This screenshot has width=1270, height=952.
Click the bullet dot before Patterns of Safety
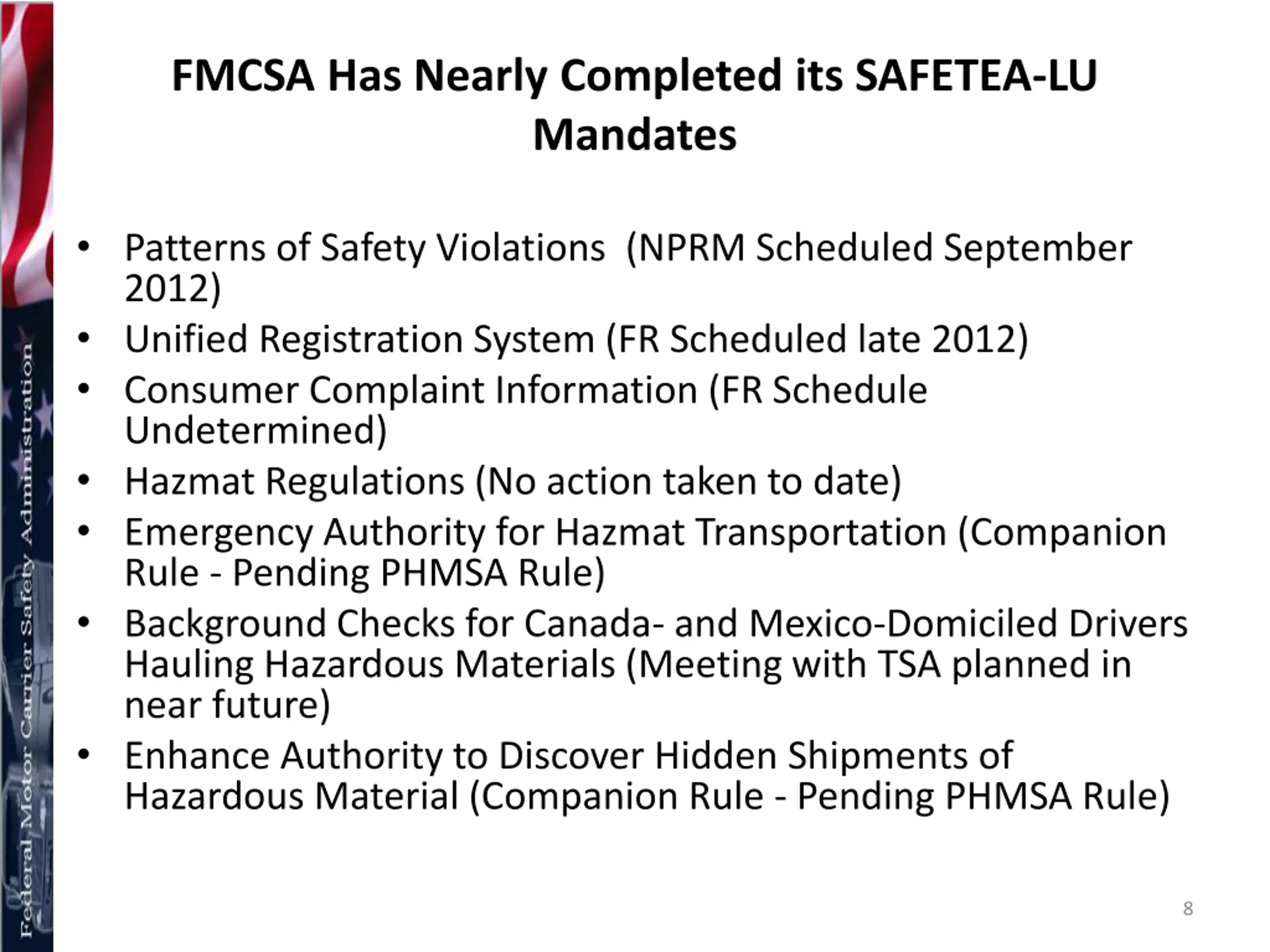click(x=84, y=247)
